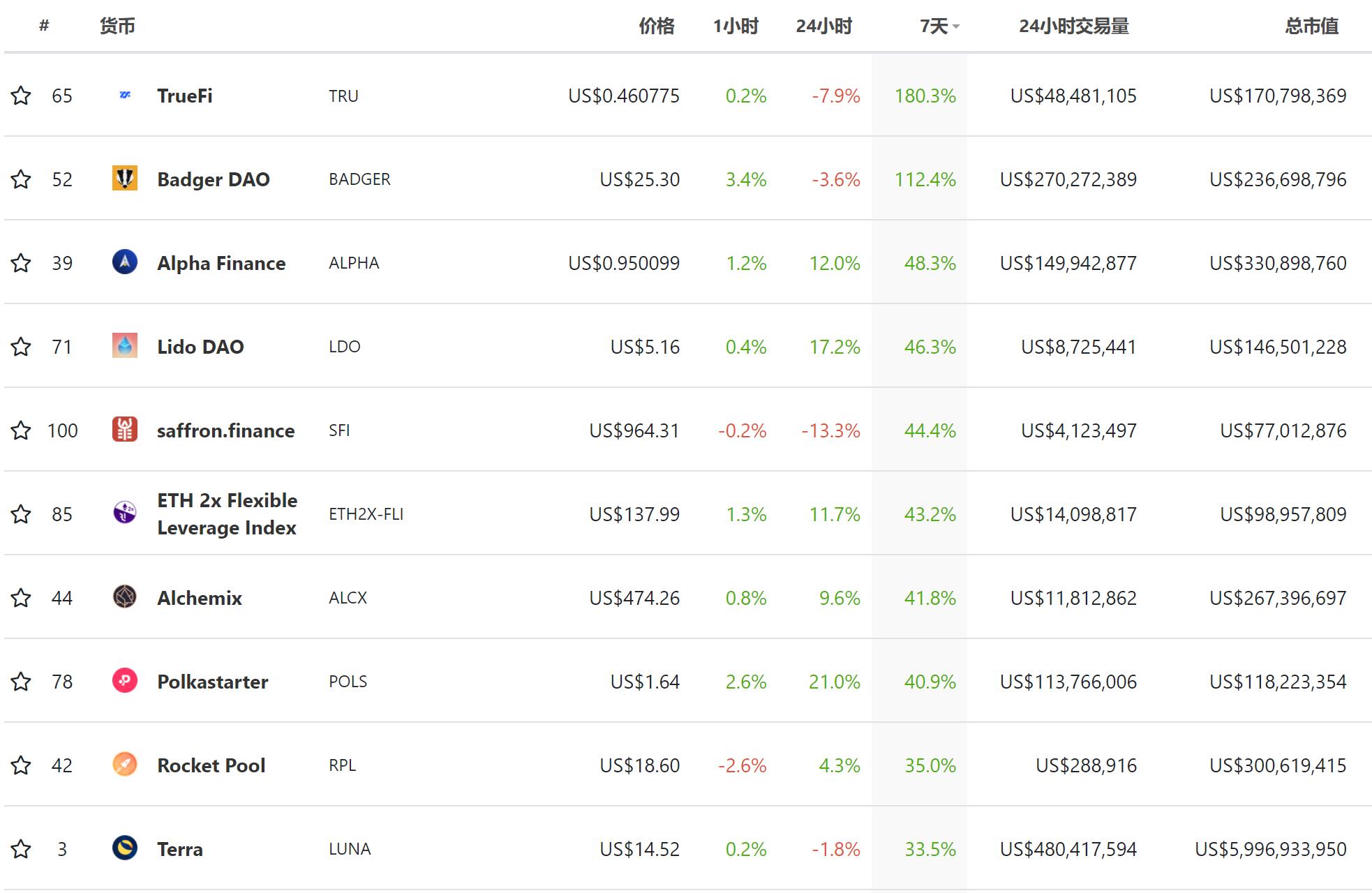Screen dimensions: 1372x893
Task: Click the Badger DAO logo icon
Action: point(125,179)
